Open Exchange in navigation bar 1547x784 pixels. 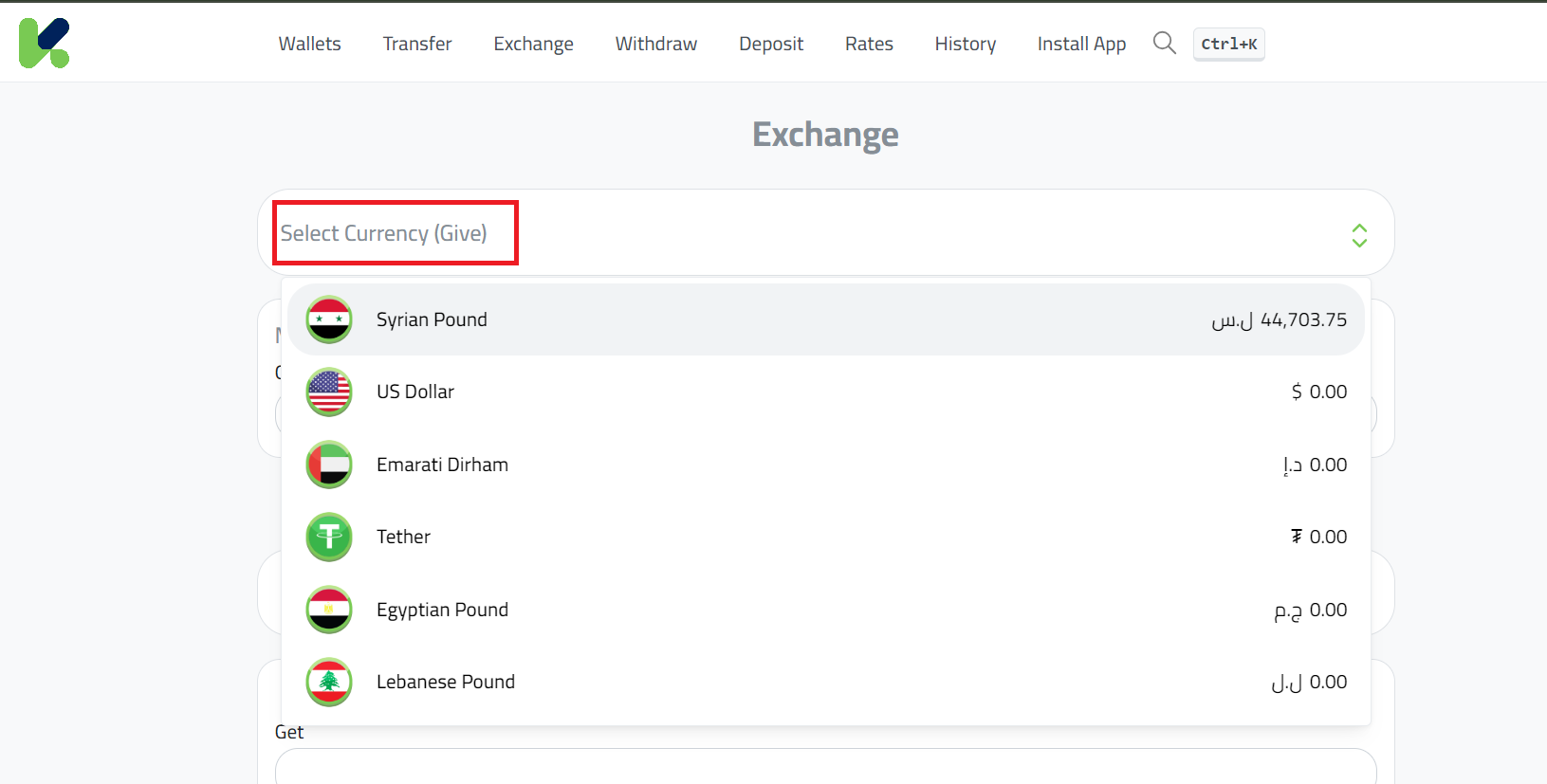pyautogui.click(x=533, y=44)
